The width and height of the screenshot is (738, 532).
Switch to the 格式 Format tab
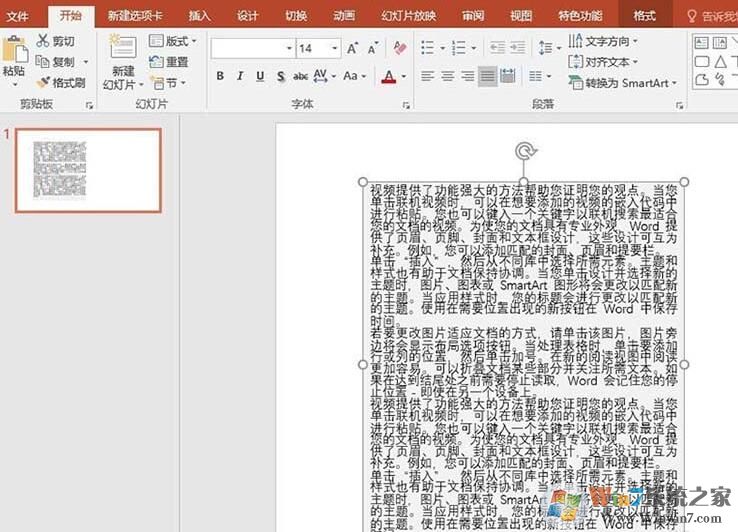644,16
